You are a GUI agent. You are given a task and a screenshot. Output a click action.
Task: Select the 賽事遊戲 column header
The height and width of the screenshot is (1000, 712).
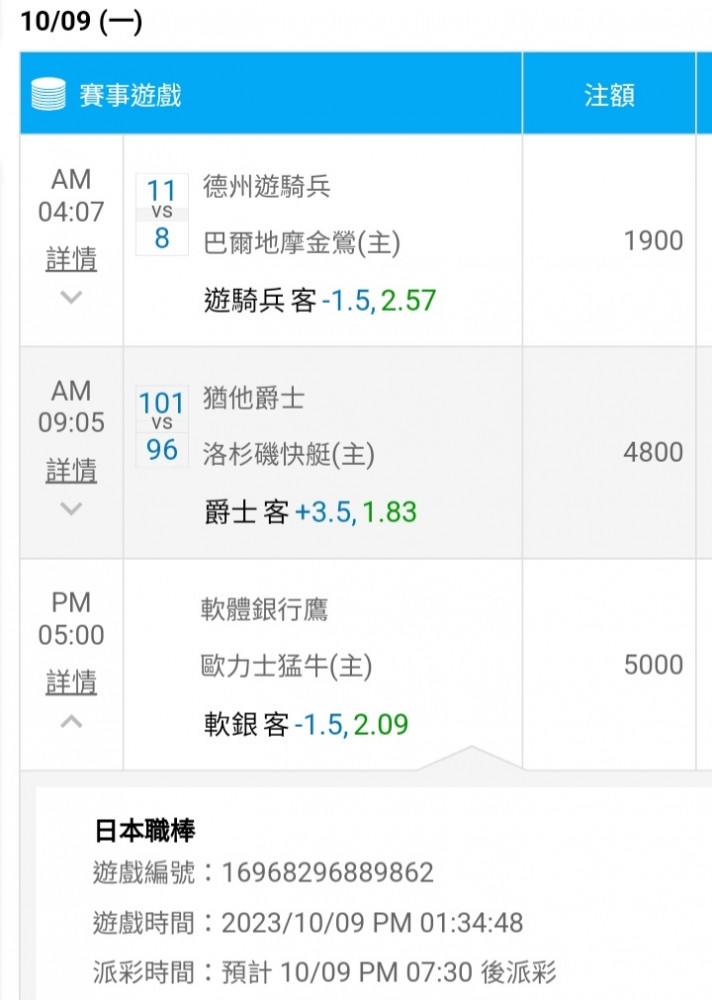(130, 95)
